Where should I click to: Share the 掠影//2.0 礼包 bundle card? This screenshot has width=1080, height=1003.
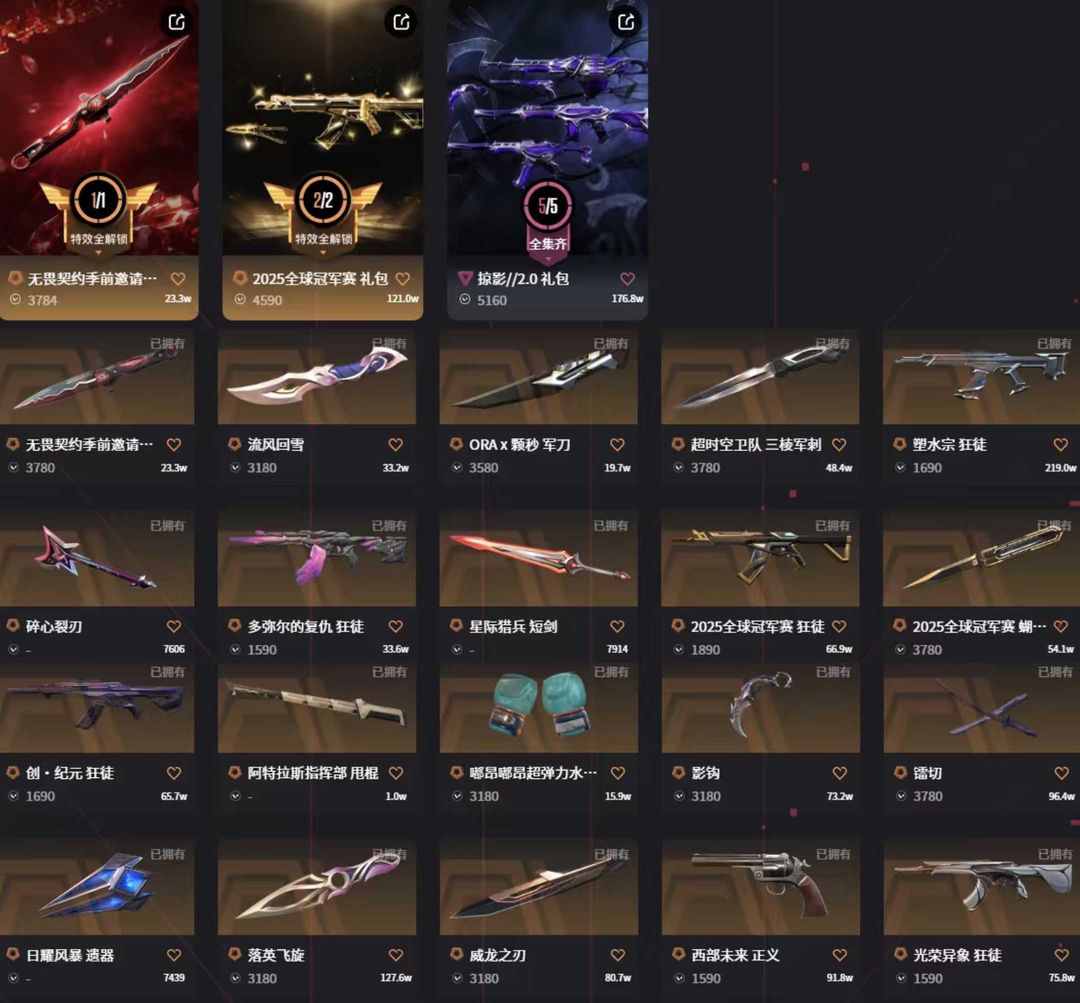click(x=626, y=22)
